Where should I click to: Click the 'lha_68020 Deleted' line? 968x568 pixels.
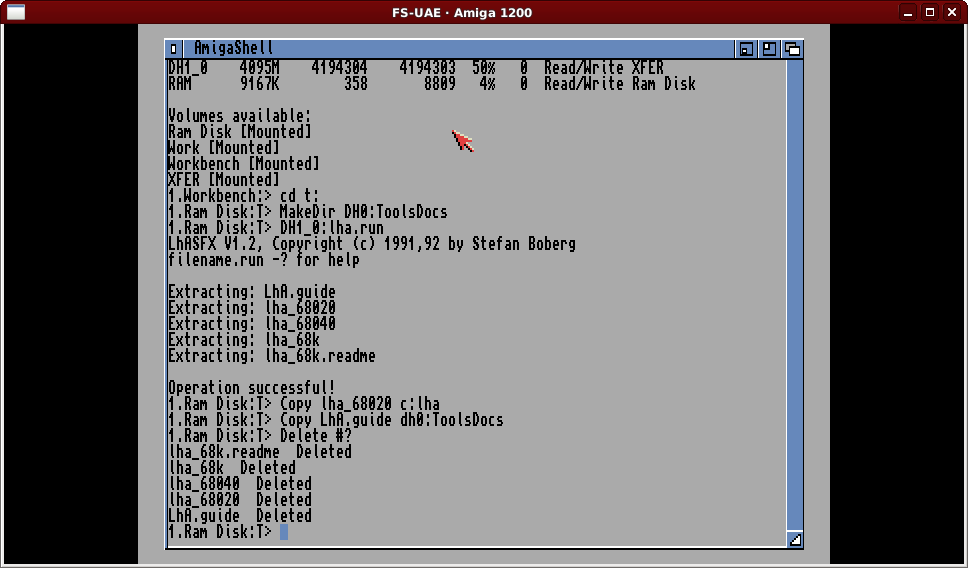(x=240, y=499)
